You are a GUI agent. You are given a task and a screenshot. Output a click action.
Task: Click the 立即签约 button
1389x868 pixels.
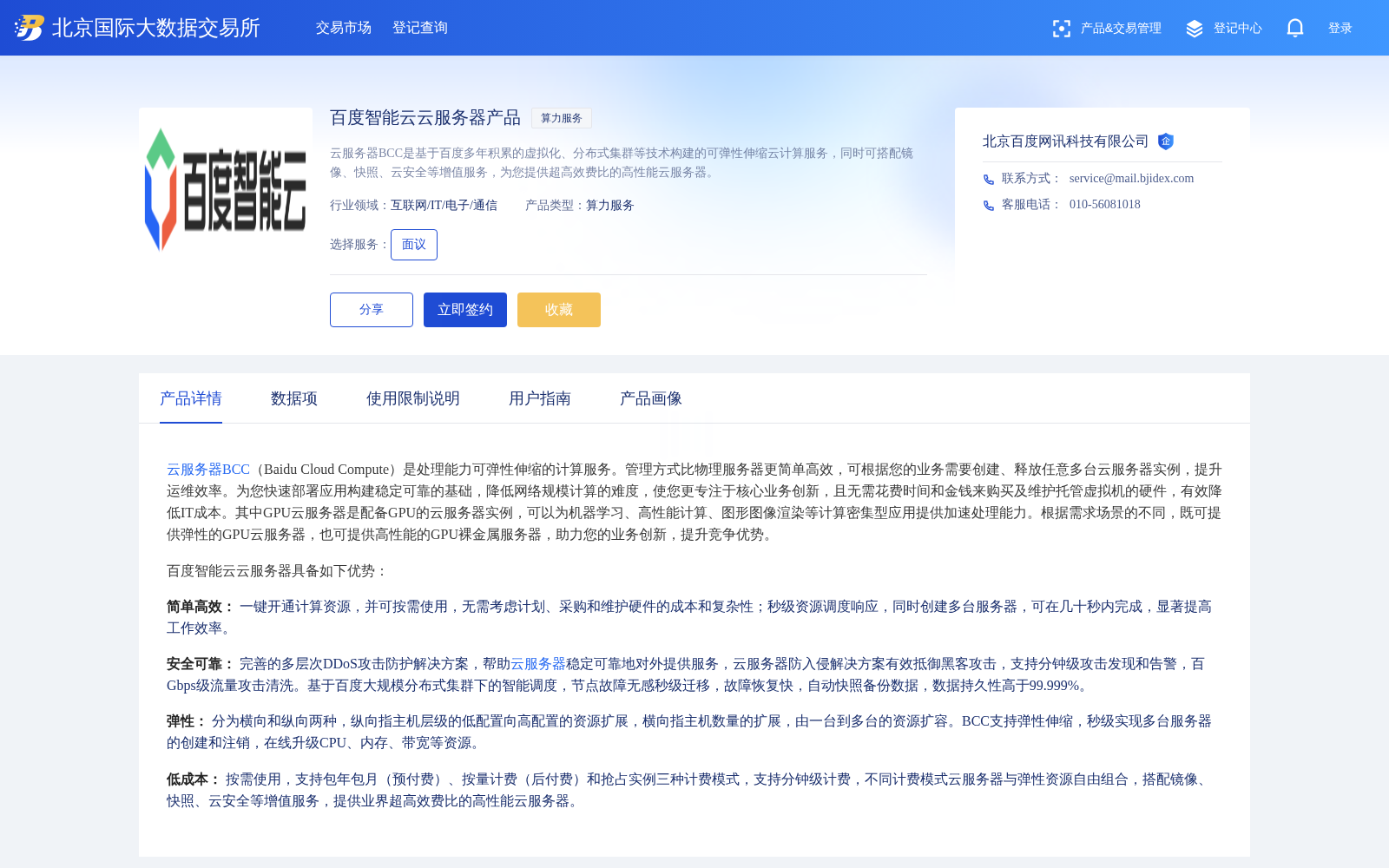[465, 310]
